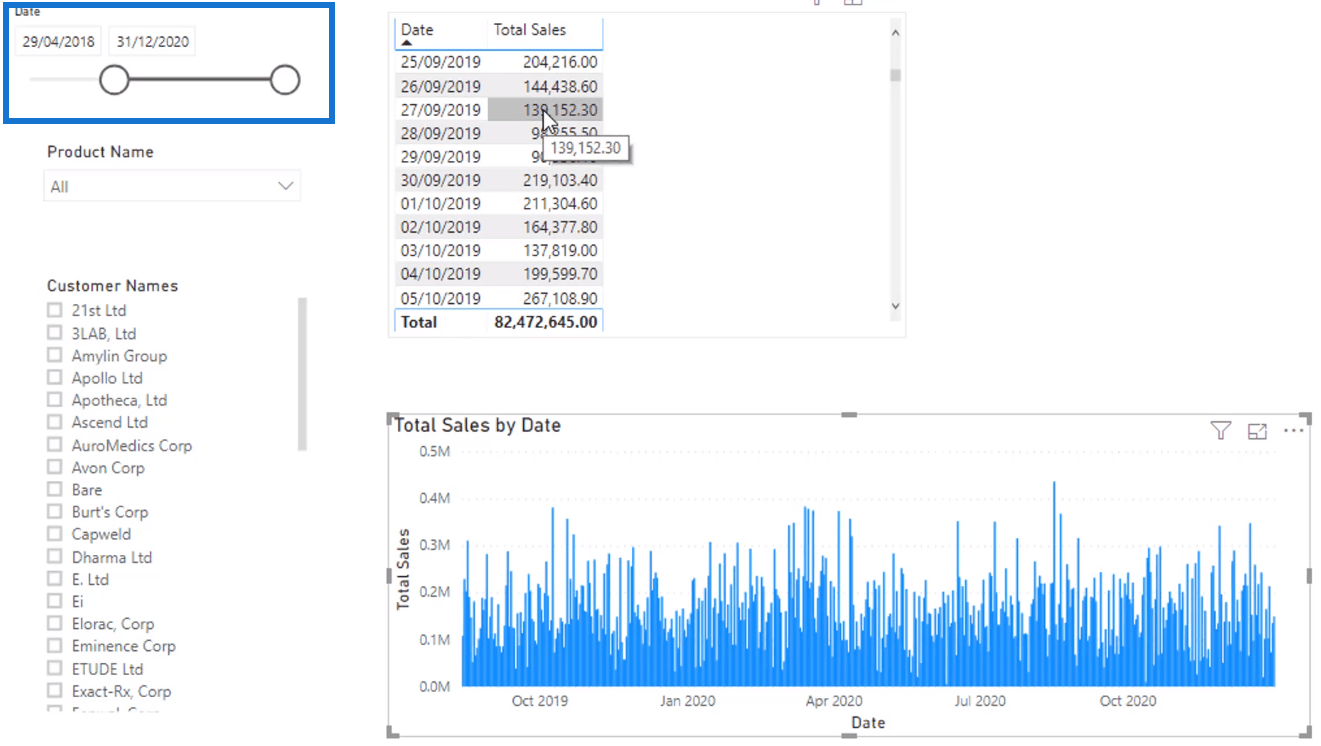
Task: Open focus mode for Total Sales chart
Action: (1257, 431)
